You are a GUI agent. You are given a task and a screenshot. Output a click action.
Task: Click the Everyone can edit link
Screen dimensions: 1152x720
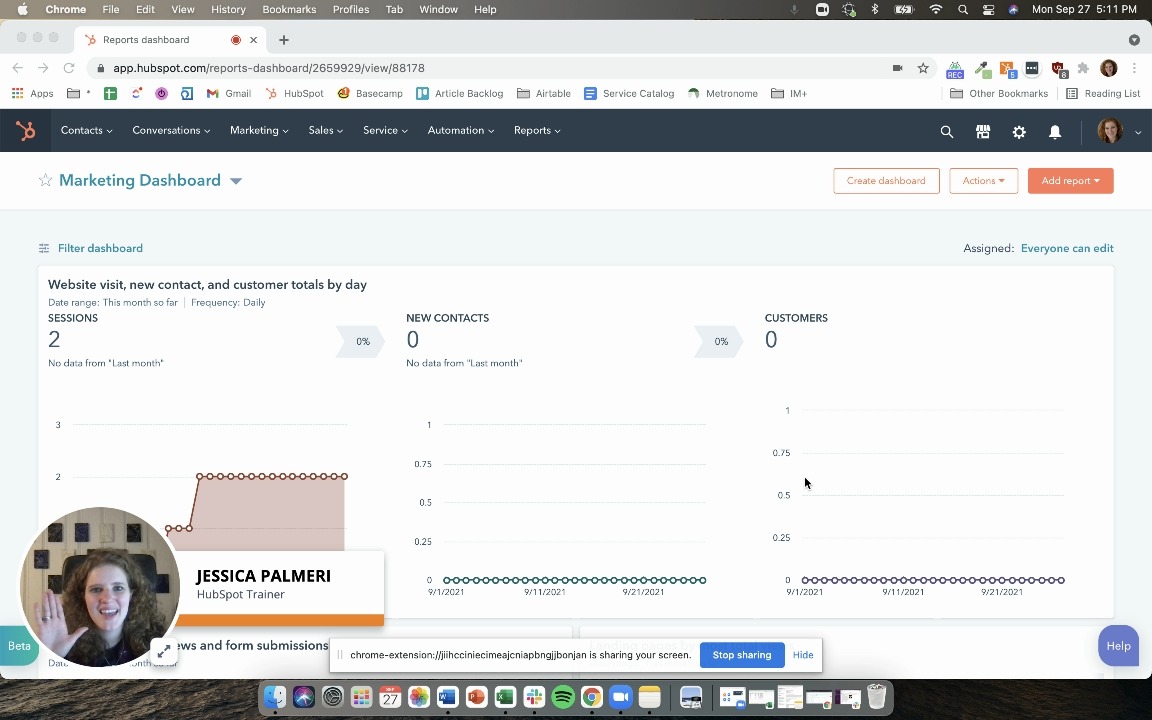(1066, 249)
